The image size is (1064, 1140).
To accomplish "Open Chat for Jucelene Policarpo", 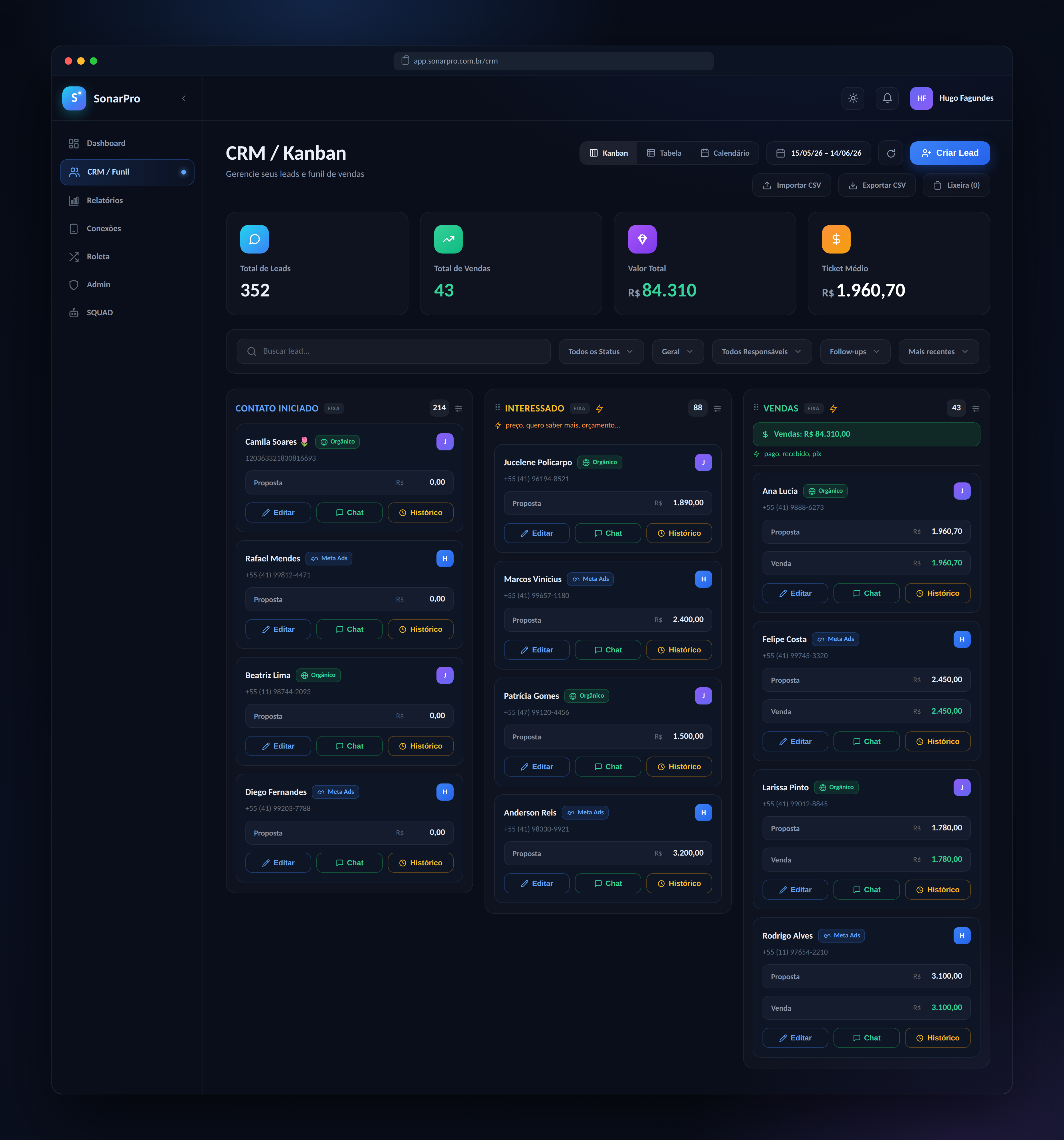I will point(608,533).
